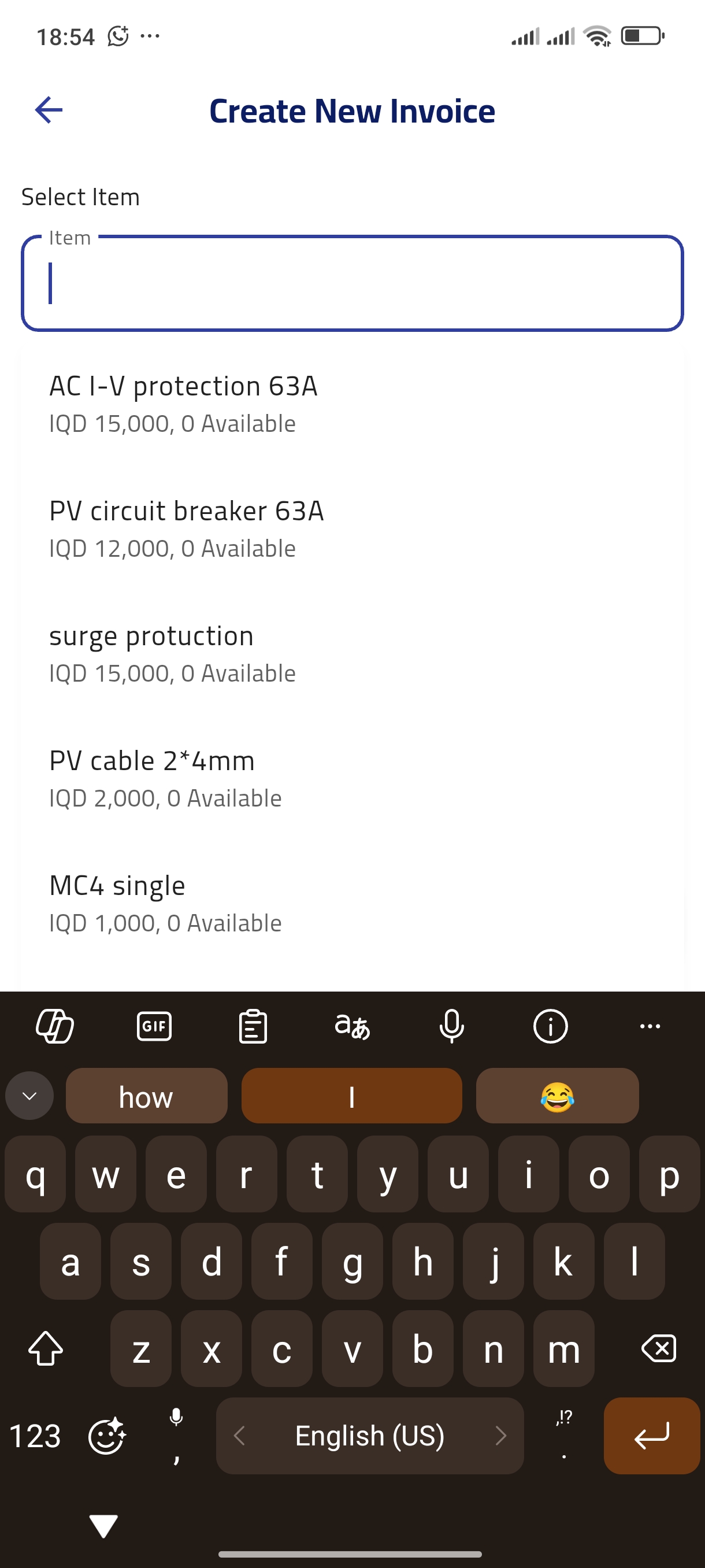Tap the info icon on the keyboard toolbar
Screen dimensions: 705x1568
coord(551,1026)
